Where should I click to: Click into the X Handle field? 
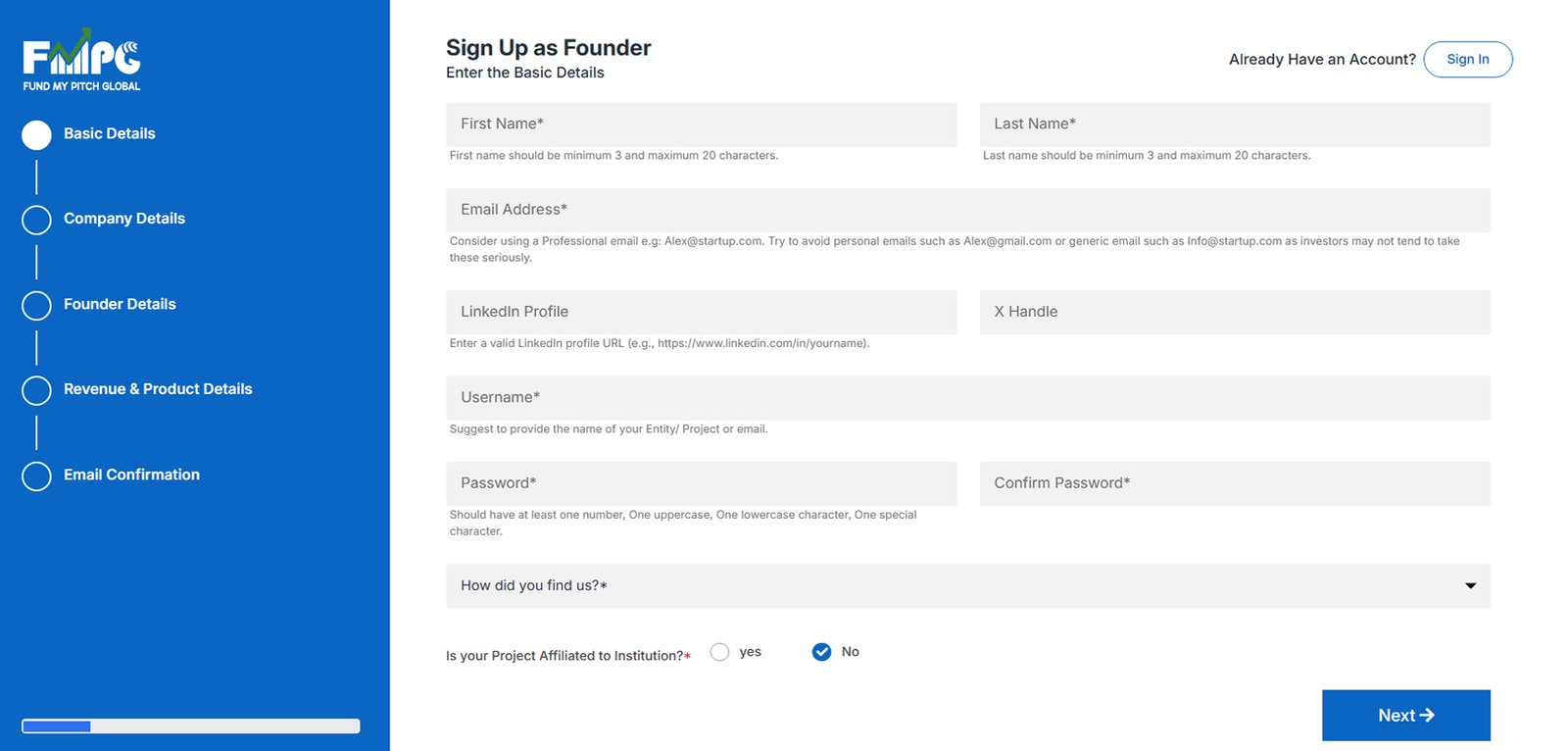(x=1234, y=312)
